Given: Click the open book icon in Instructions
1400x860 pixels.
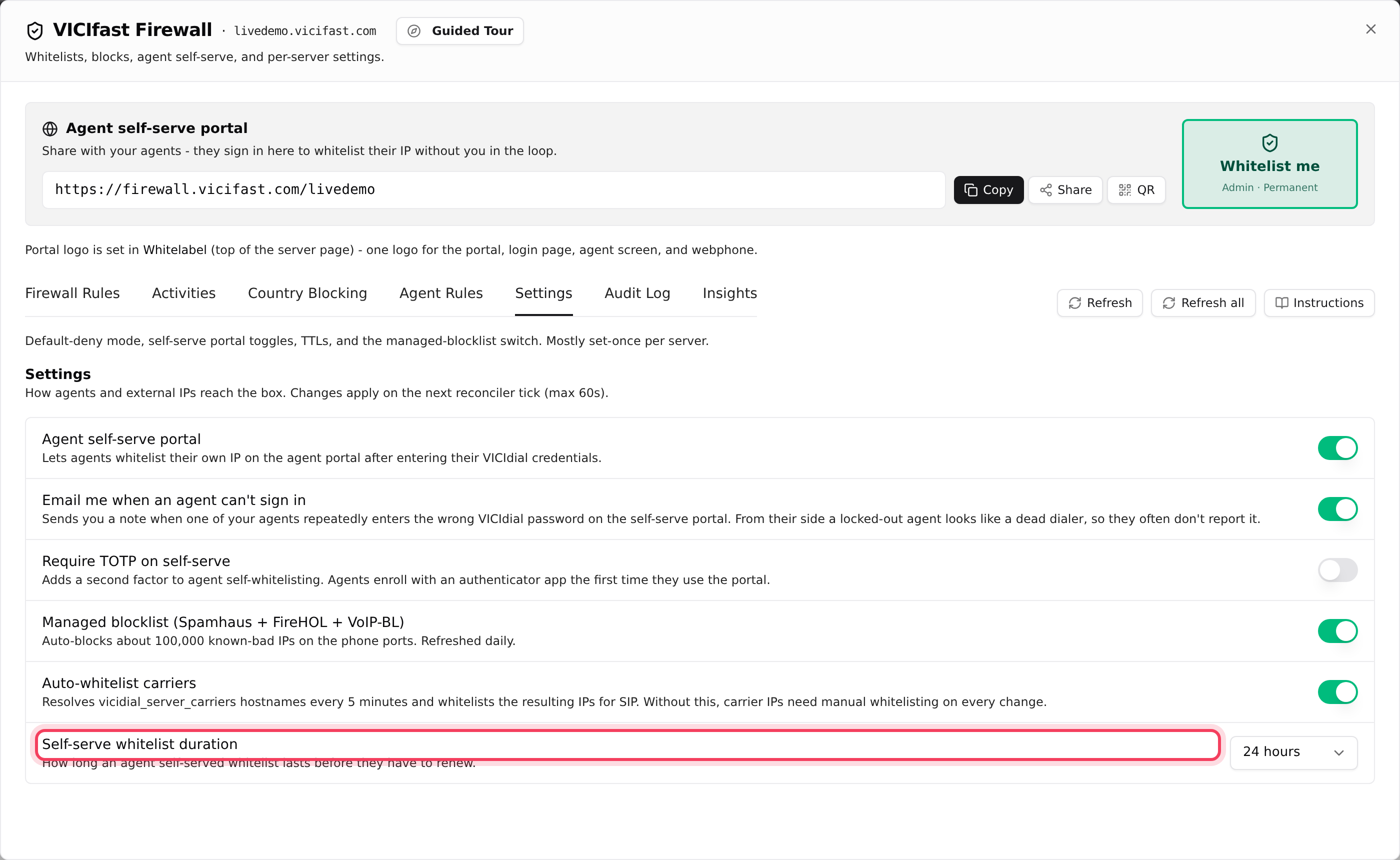Looking at the screenshot, I should pyautogui.click(x=1281, y=303).
